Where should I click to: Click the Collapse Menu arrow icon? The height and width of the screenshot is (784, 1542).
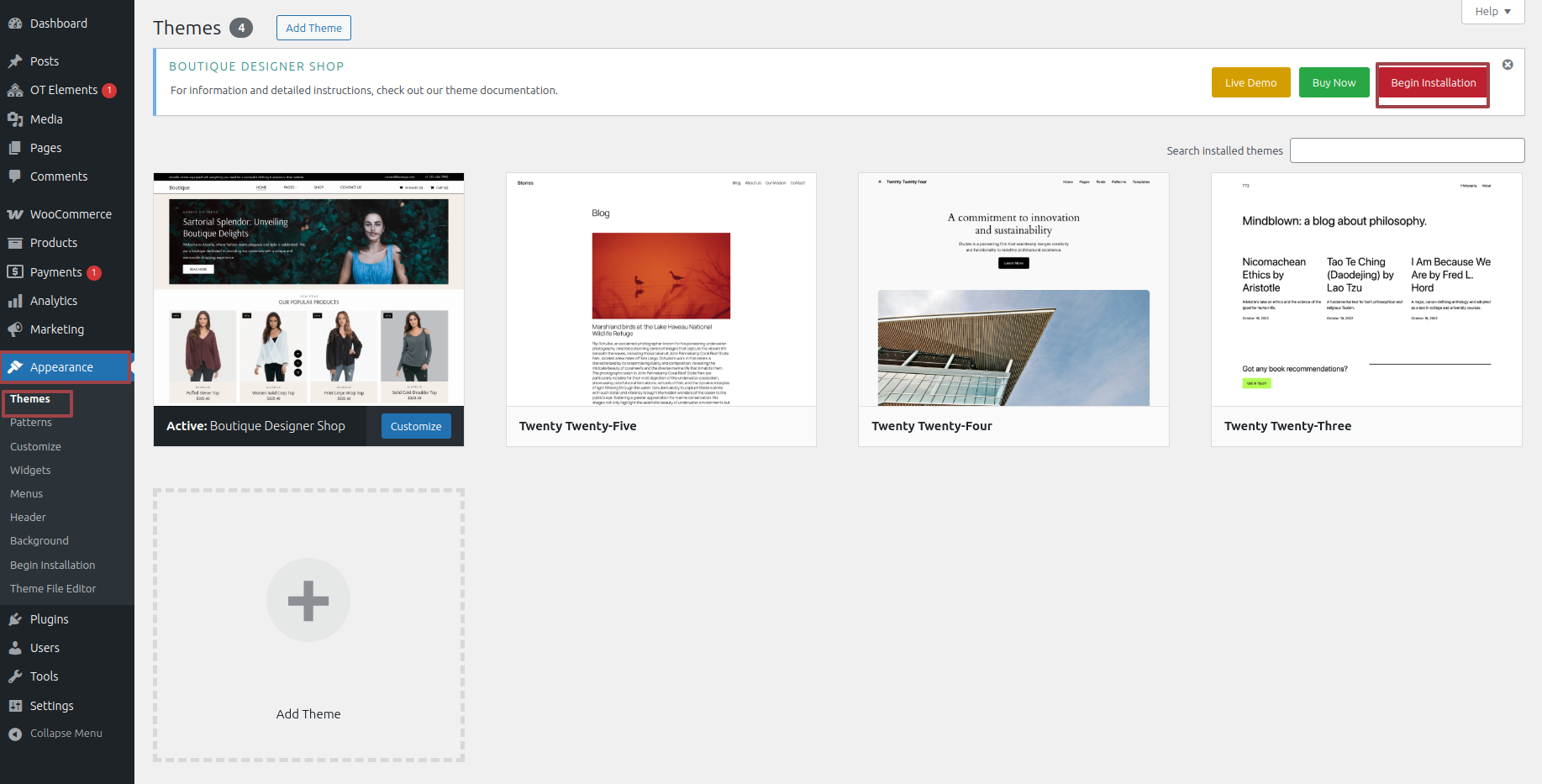pos(15,734)
